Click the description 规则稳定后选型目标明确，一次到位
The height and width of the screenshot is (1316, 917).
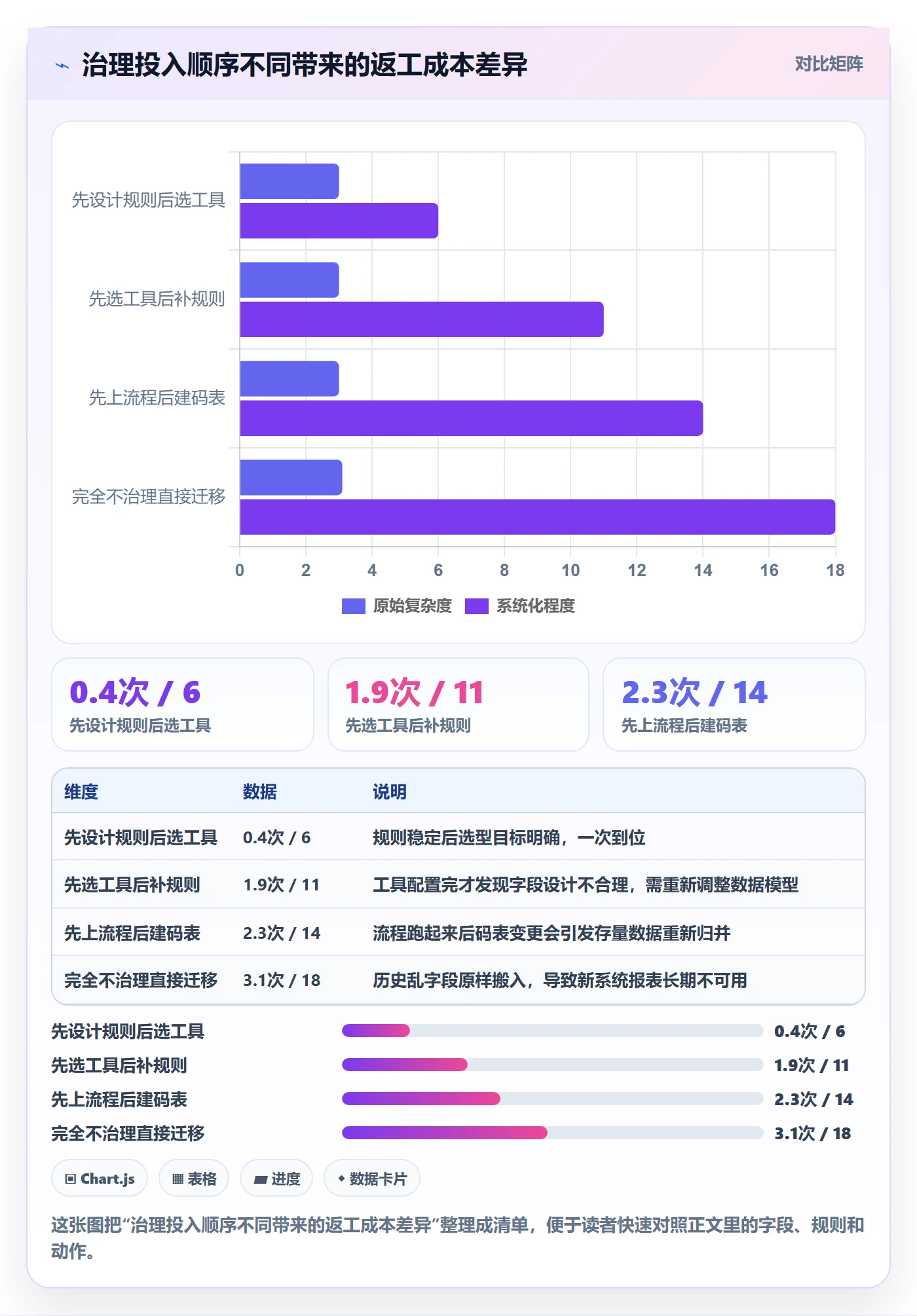509,837
